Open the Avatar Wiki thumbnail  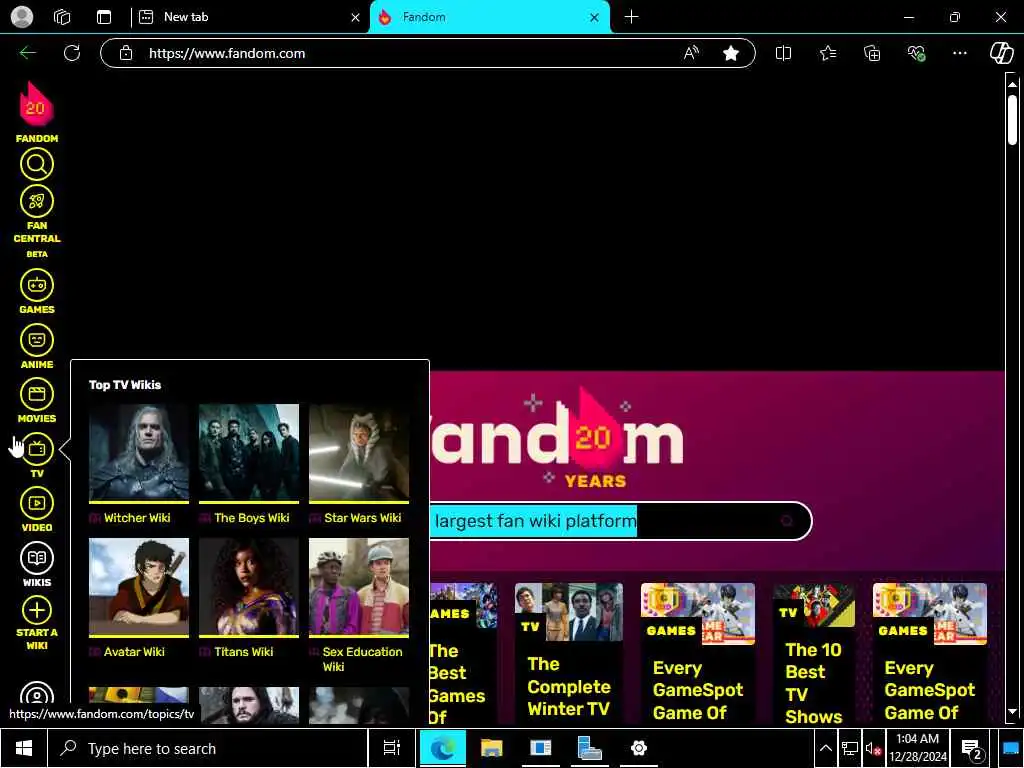[x=138, y=586]
